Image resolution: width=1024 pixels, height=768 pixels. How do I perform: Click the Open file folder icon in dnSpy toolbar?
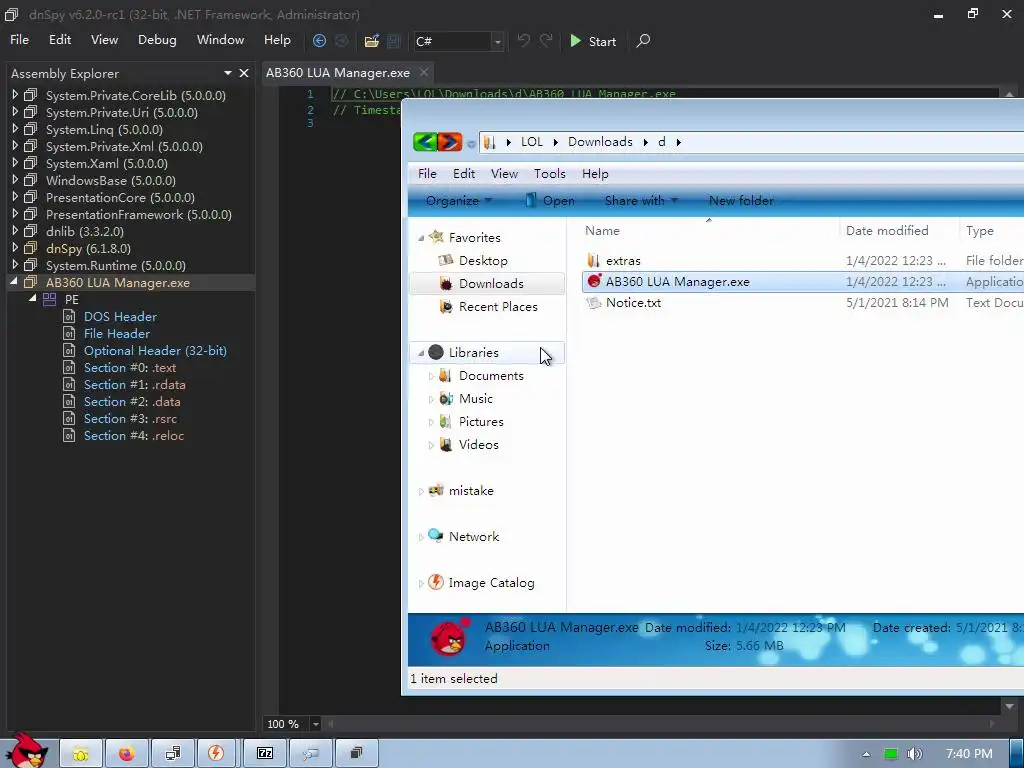[x=372, y=41]
